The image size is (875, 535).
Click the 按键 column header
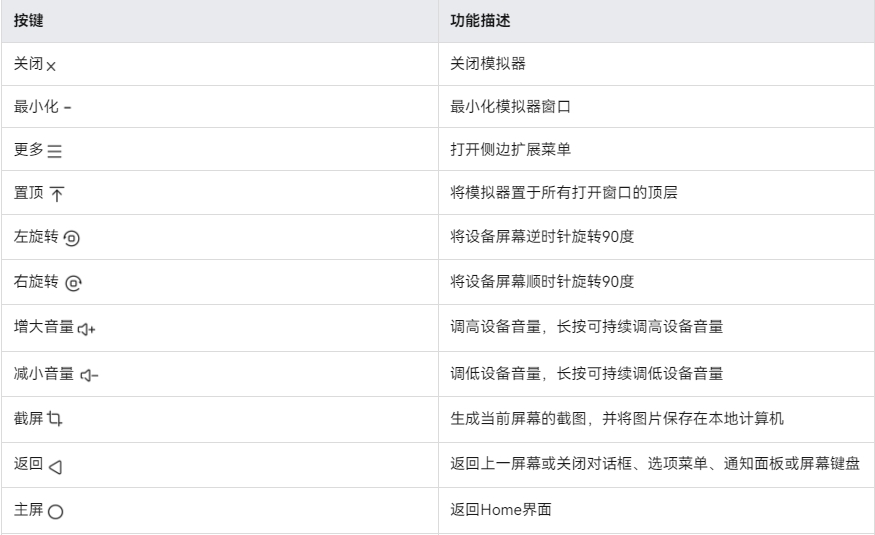point(28,21)
